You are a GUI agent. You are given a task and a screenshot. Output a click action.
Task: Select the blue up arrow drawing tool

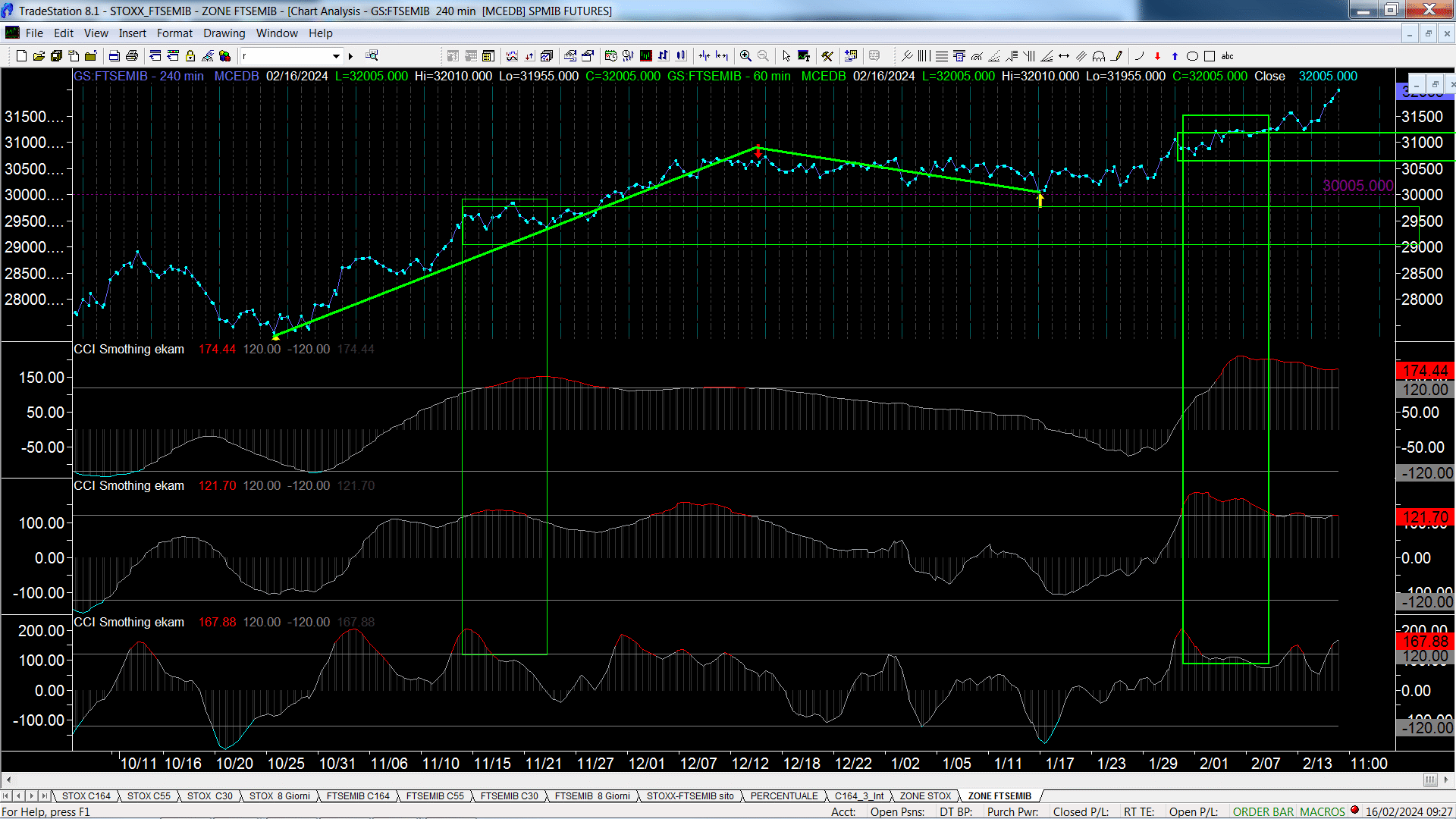click(1175, 55)
